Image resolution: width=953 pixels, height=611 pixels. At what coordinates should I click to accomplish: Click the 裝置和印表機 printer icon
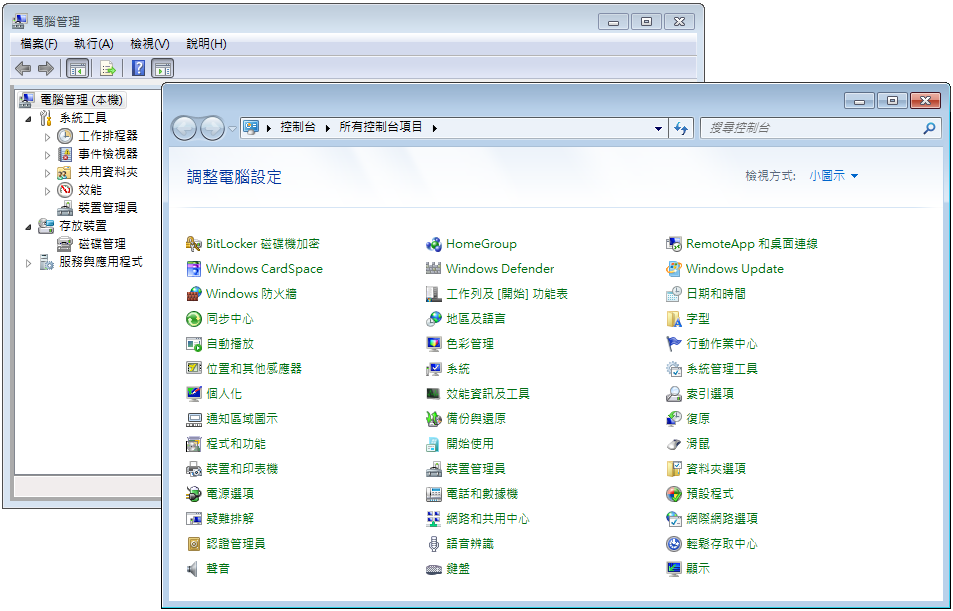pyautogui.click(x=193, y=469)
